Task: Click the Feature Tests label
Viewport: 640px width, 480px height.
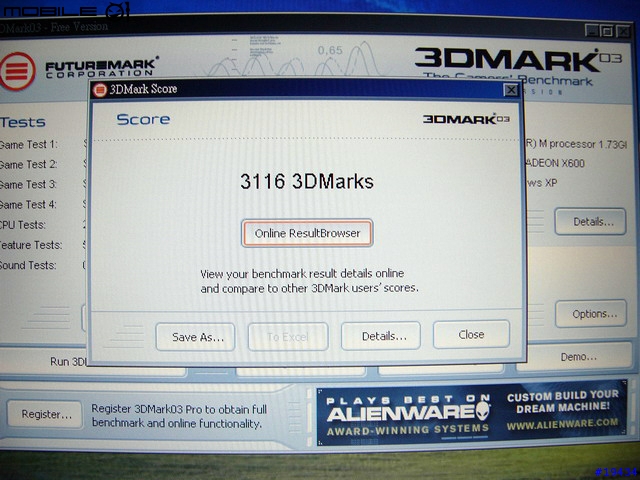Action: point(31,245)
